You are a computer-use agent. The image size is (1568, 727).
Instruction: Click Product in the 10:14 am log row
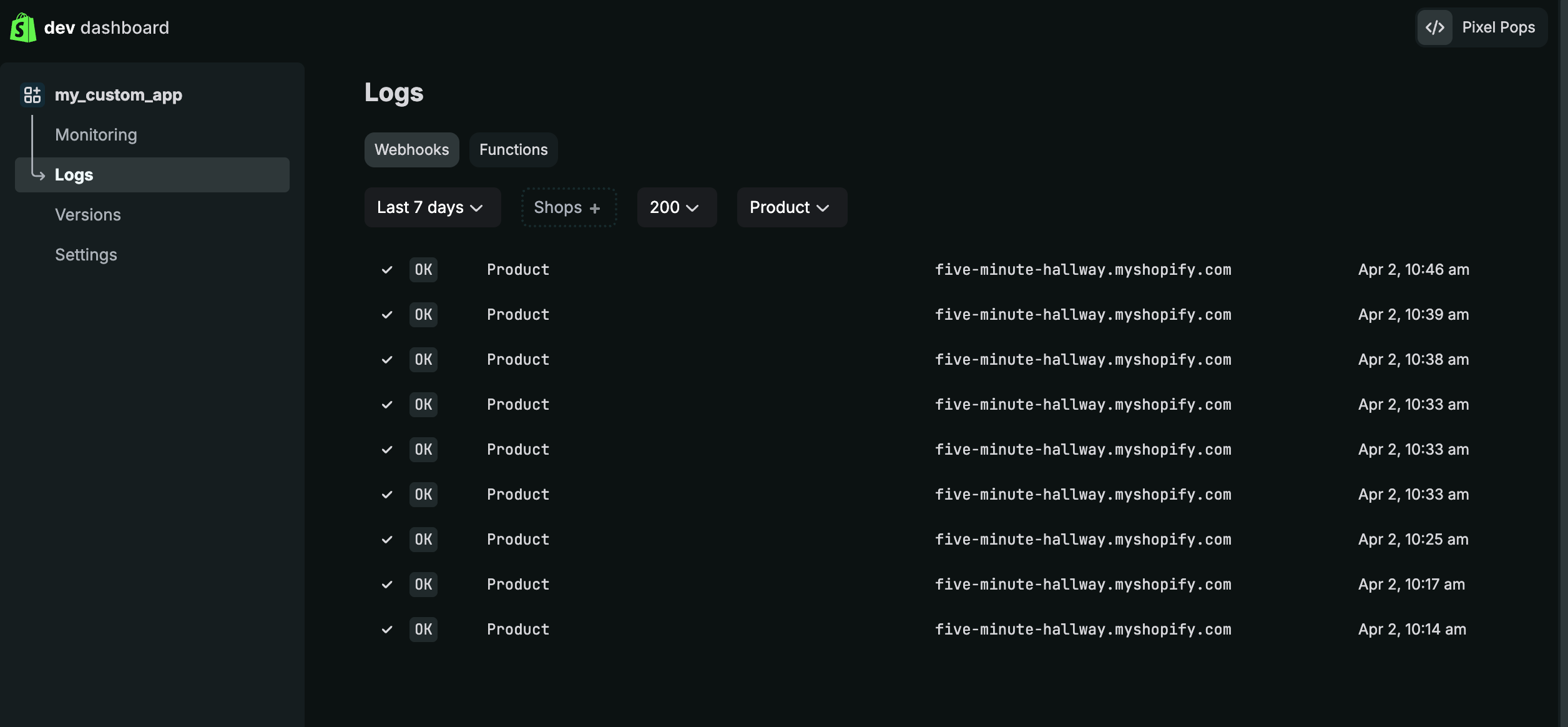pyautogui.click(x=518, y=630)
